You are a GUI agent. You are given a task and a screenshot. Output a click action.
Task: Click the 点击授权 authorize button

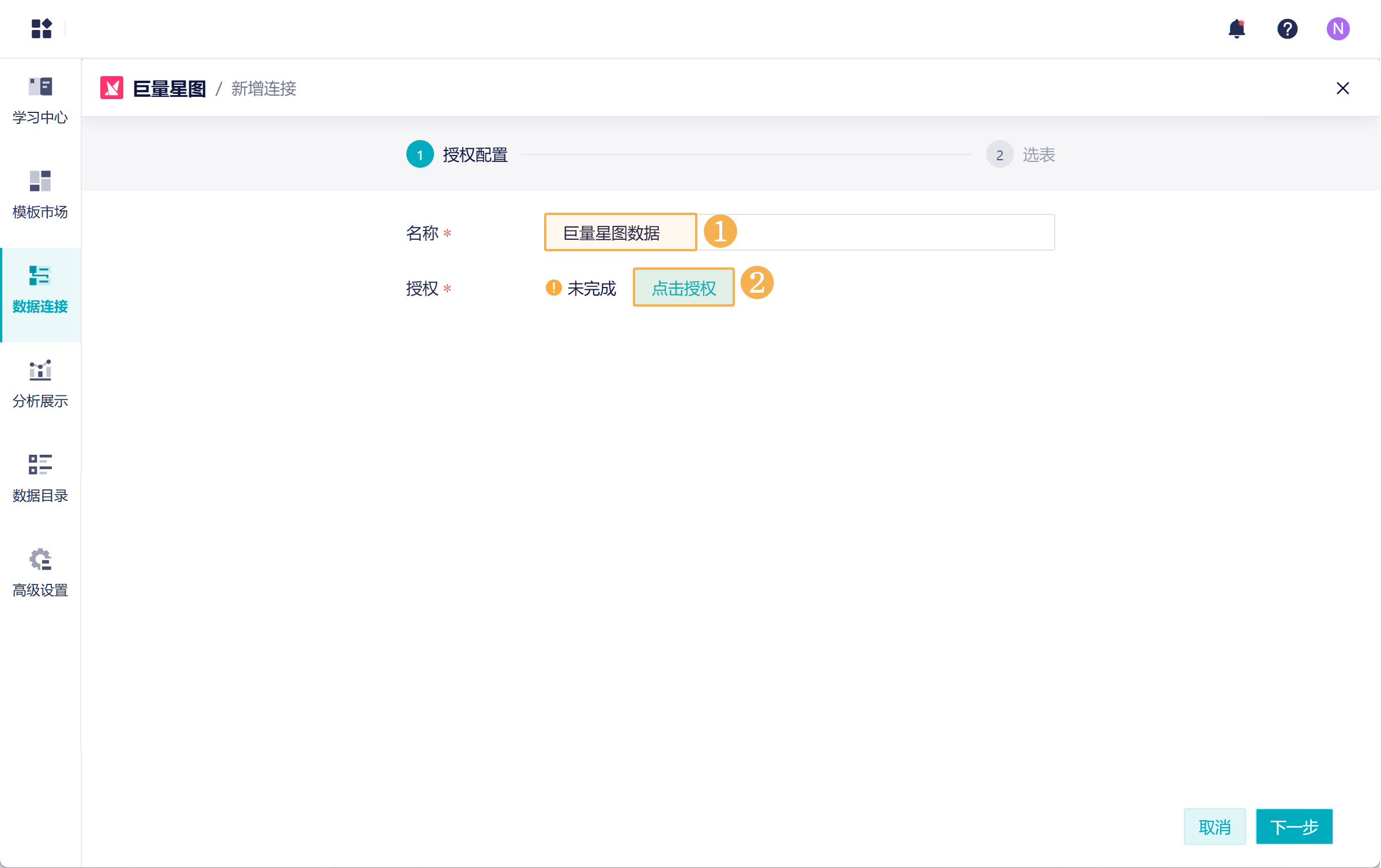pyautogui.click(x=683, y=288)
